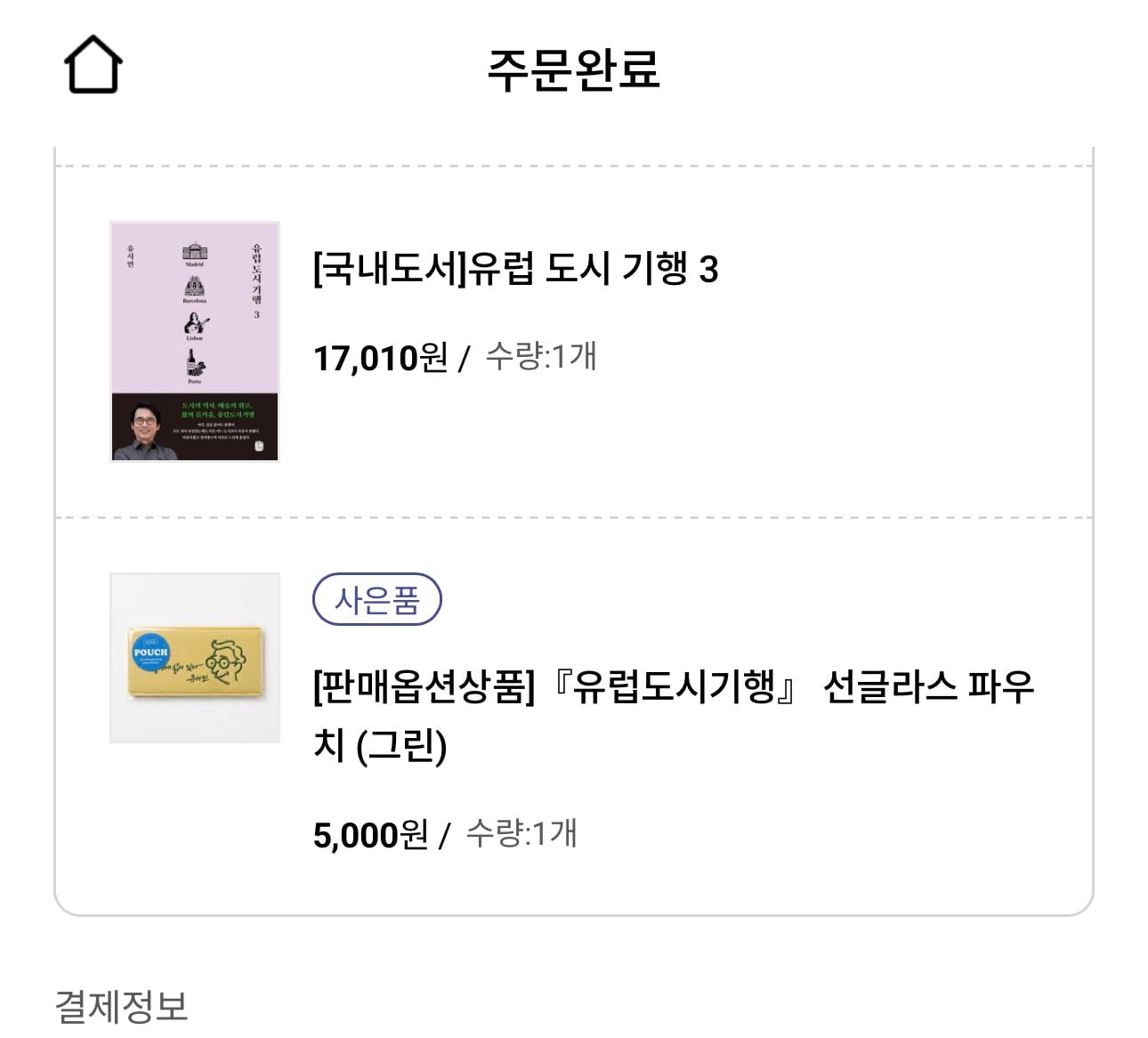Select the 5,000원 pouch price

point(370,835)
